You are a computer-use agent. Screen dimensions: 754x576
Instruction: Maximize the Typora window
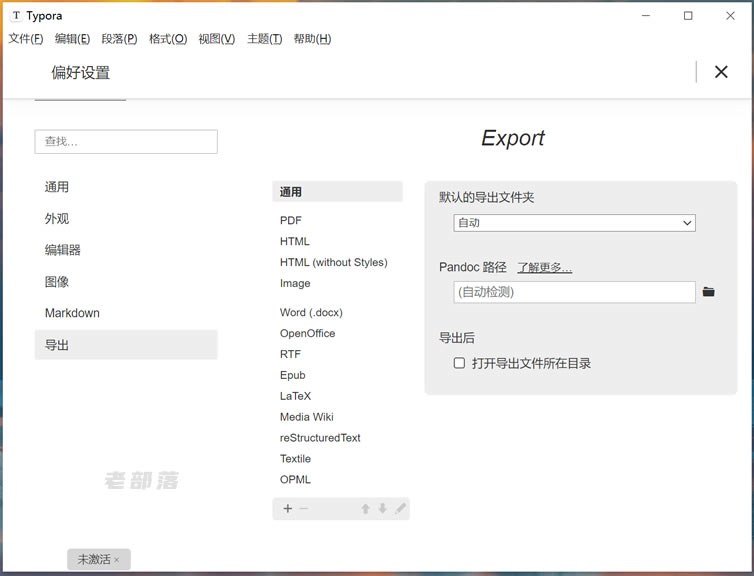(x=688, y=15)
